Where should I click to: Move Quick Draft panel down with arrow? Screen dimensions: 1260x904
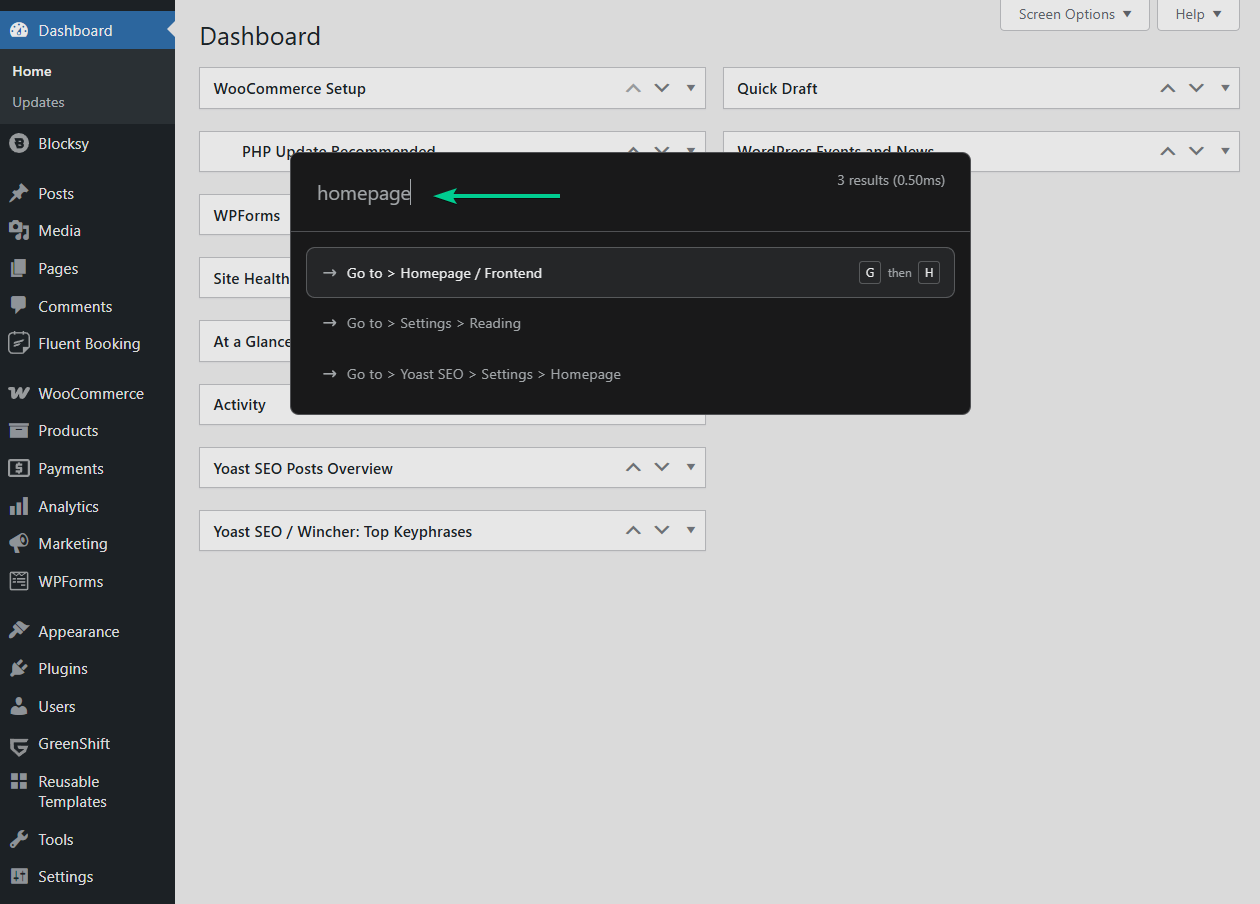pos(1196,88)
